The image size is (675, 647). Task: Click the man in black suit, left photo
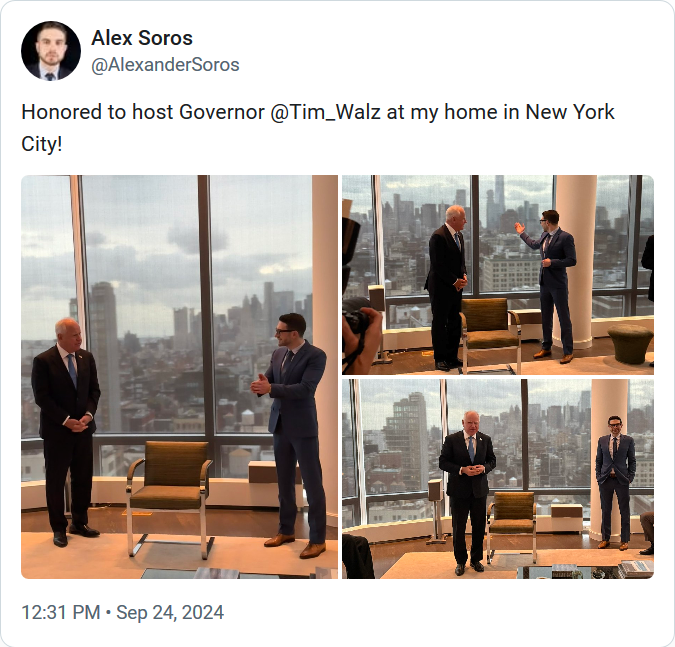click(66, 432)
